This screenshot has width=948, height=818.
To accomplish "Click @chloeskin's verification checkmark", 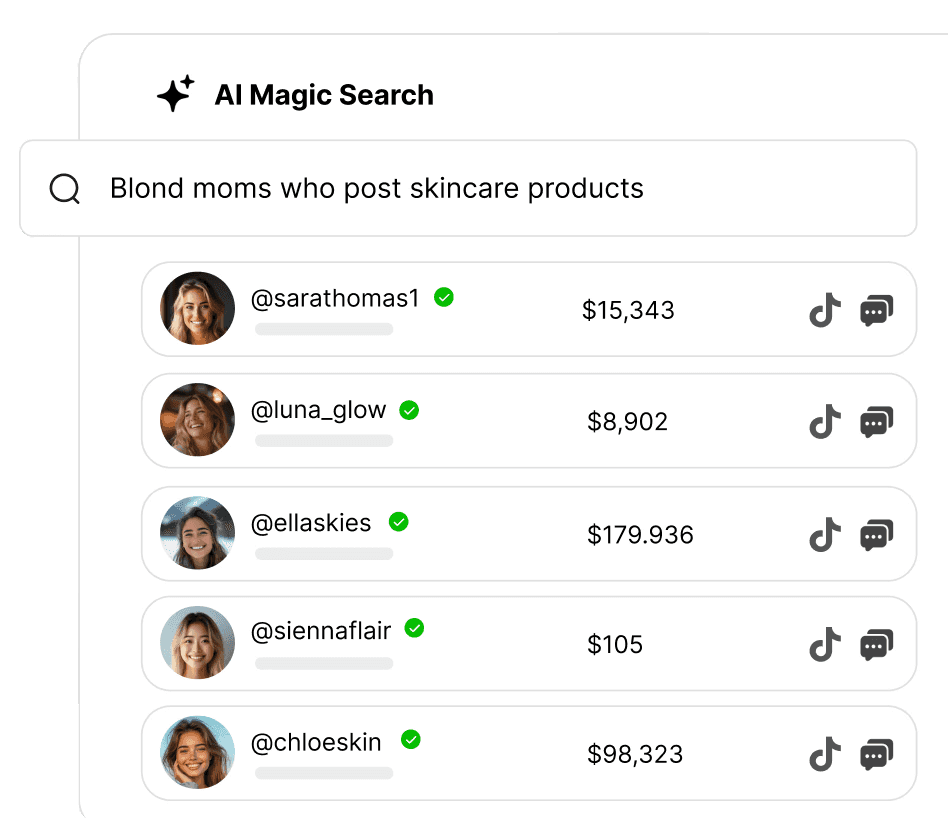I will (411, 741).
